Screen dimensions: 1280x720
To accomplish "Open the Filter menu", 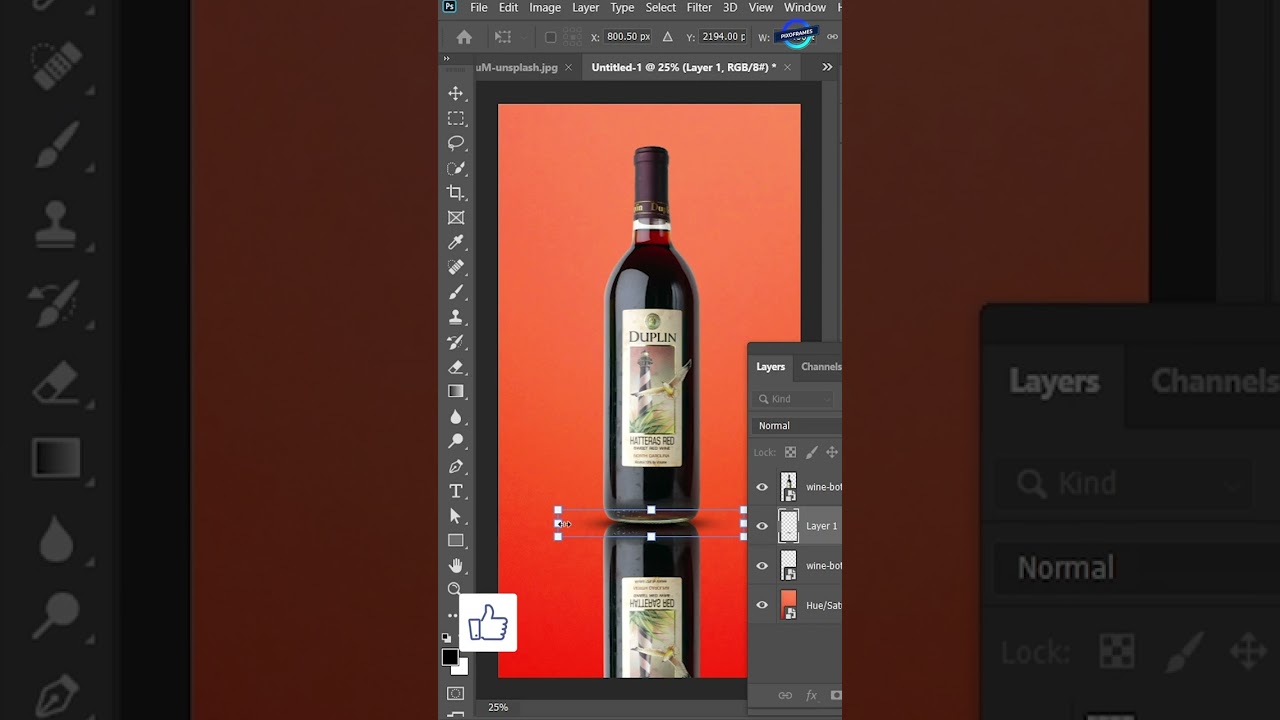I will coord(699,7).
